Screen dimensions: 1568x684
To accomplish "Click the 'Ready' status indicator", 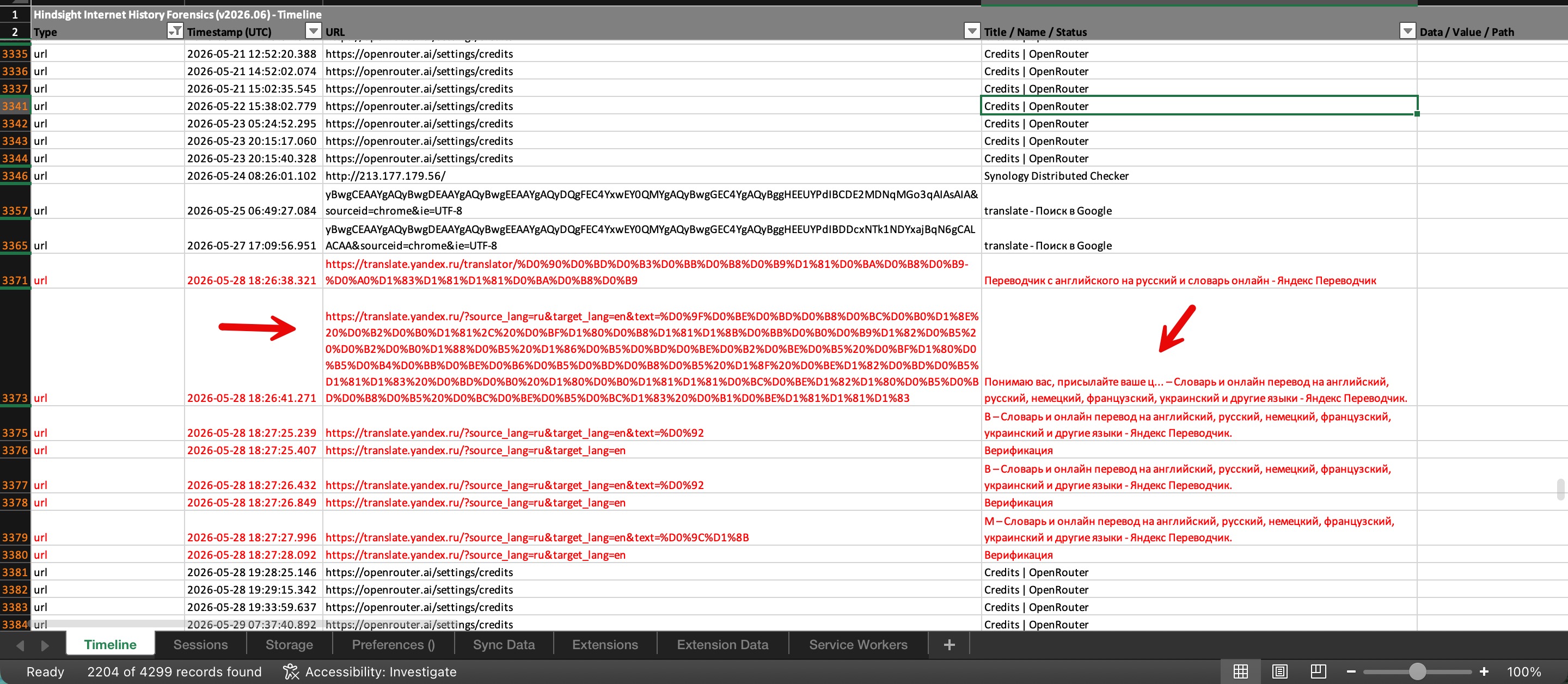I will tap(45, 671).
